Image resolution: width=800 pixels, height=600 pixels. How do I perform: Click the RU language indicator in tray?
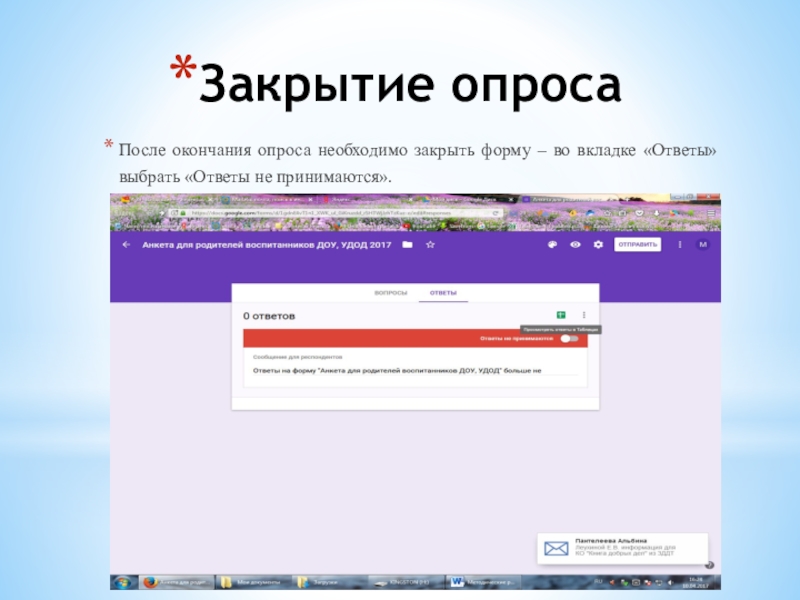coord(598,582)
